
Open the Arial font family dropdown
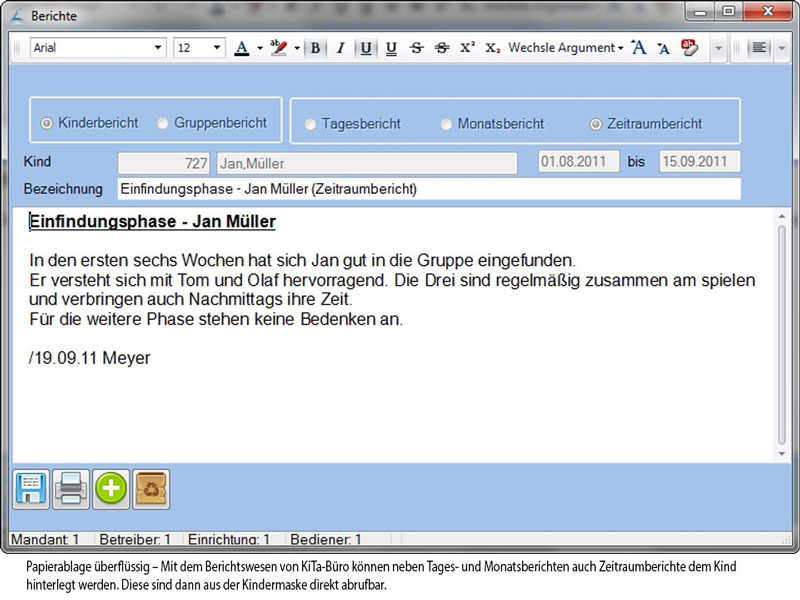(x=158, y=48)
